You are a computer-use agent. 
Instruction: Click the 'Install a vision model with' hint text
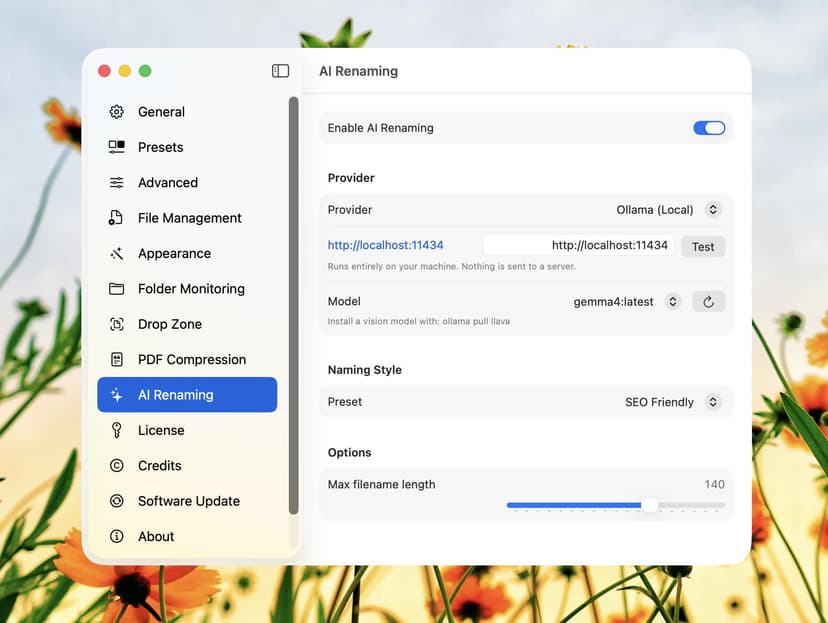(419, 321)
